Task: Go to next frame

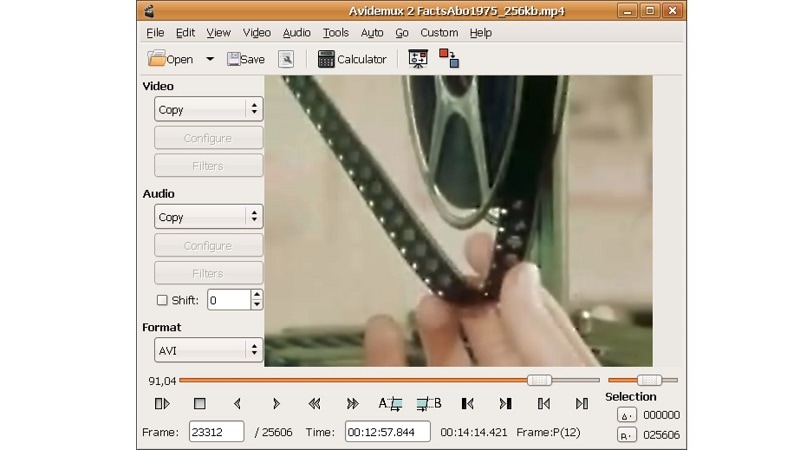Action: [276, 404]
